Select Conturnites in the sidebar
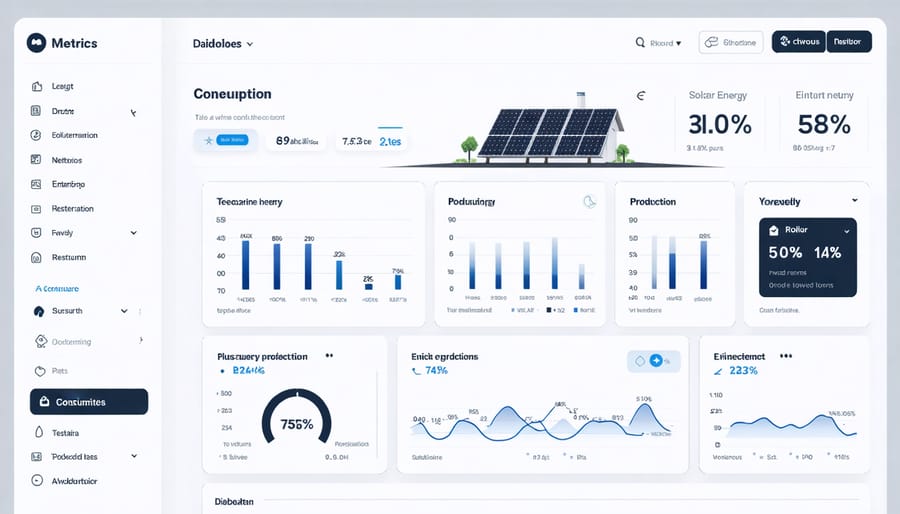The image size is (900, 514). point(89,402)
